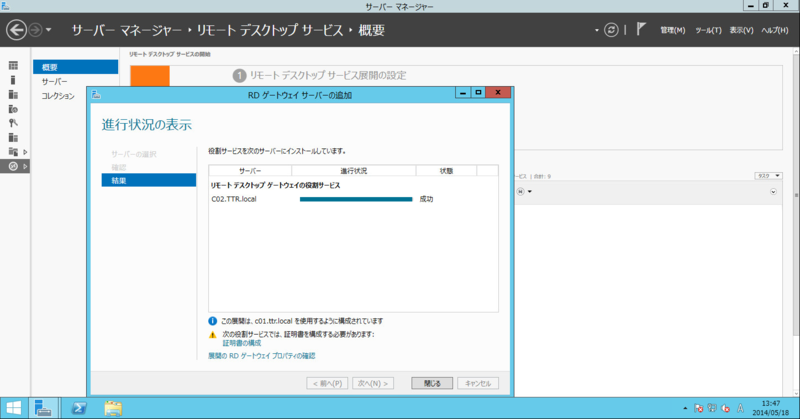Open the ヘルプ(H) menu

(775, 30)
